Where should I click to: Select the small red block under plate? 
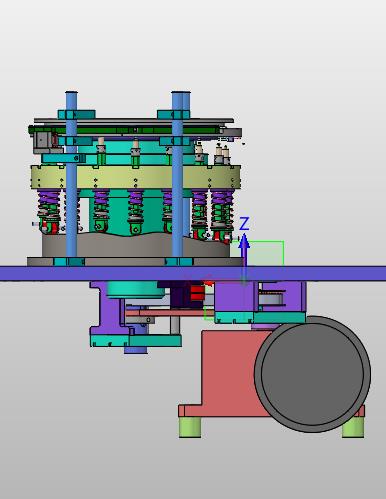click(197, 293)
